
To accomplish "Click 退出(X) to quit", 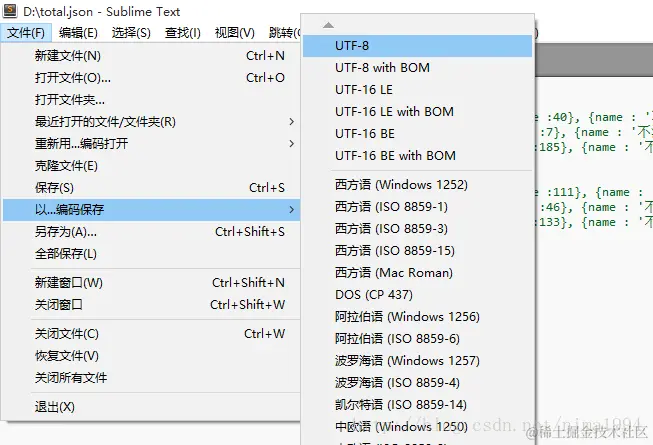I will 151,407.
